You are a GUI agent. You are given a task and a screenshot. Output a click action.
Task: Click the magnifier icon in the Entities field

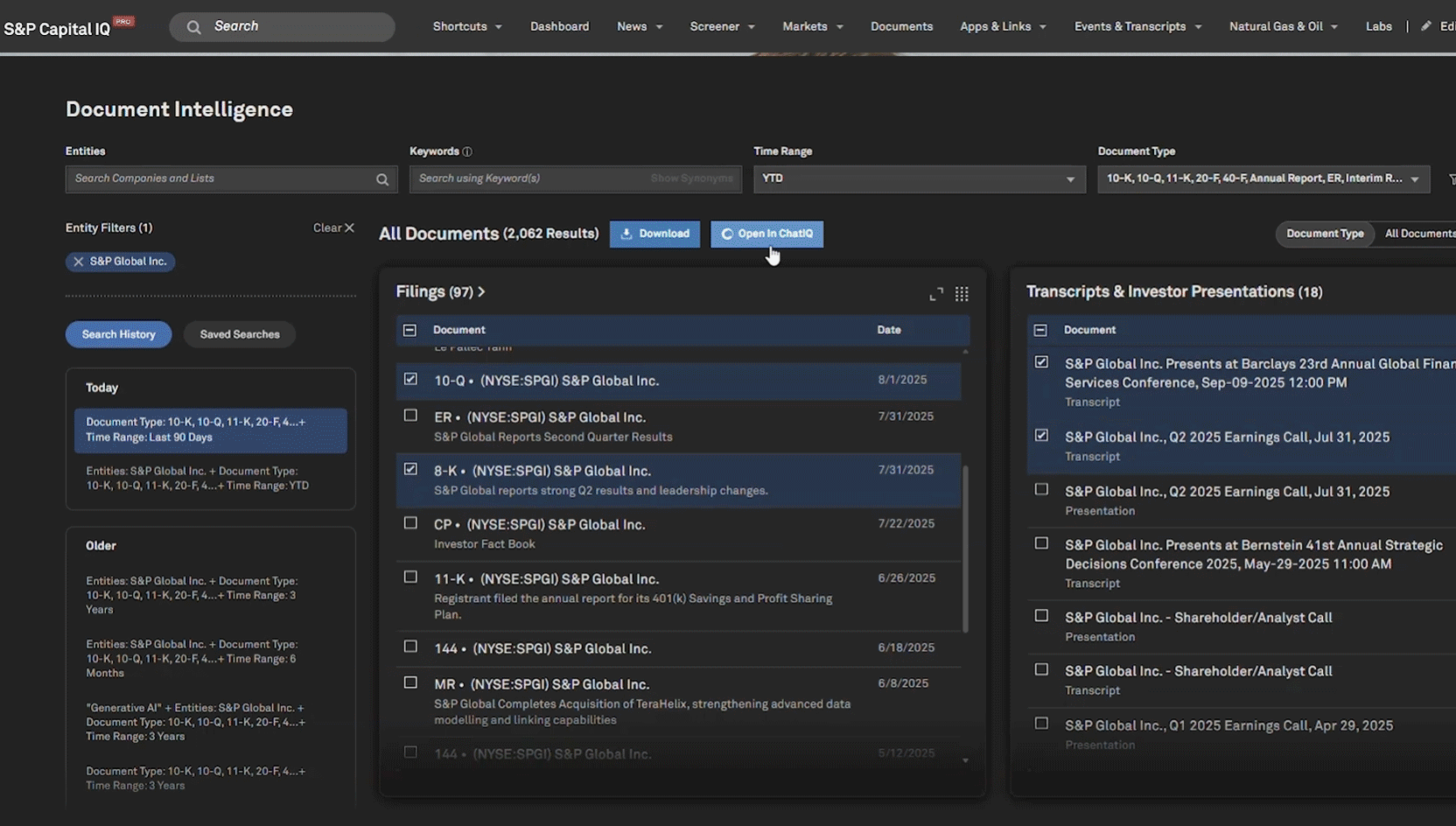[x=382, y=179]
